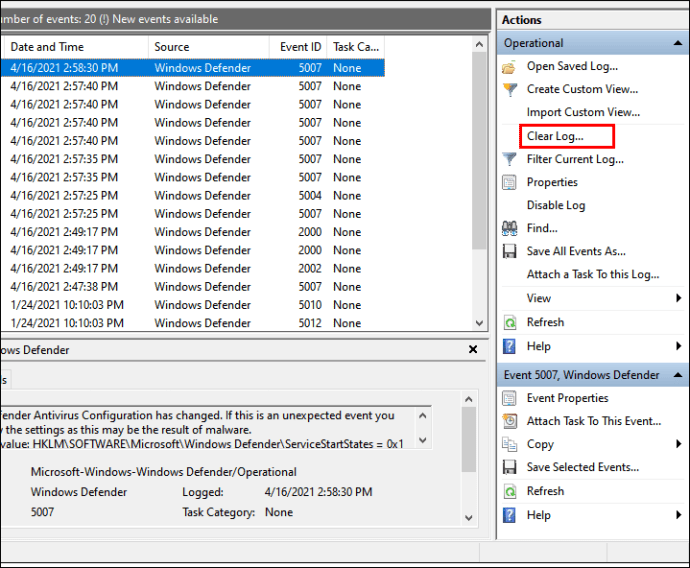Click the Help icon under Event 5007 section
Screen dimensions: 690x568
pyautogui.click(x=509, y=515)
